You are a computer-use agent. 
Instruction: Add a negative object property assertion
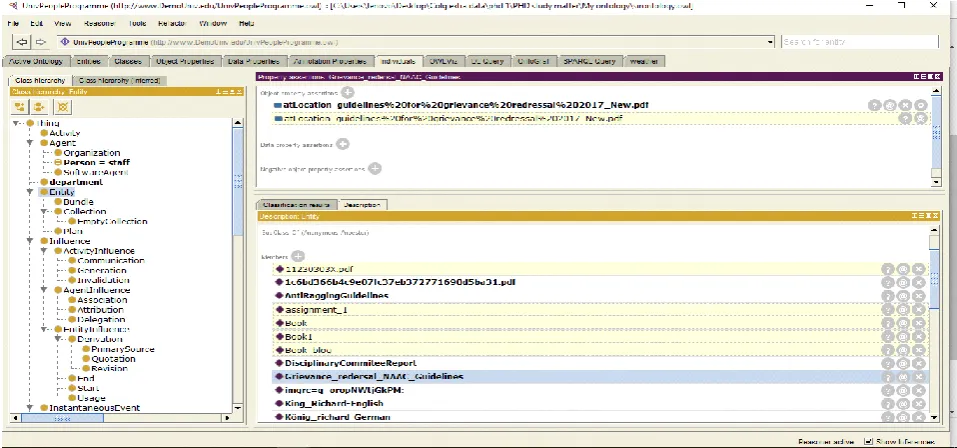375,168
